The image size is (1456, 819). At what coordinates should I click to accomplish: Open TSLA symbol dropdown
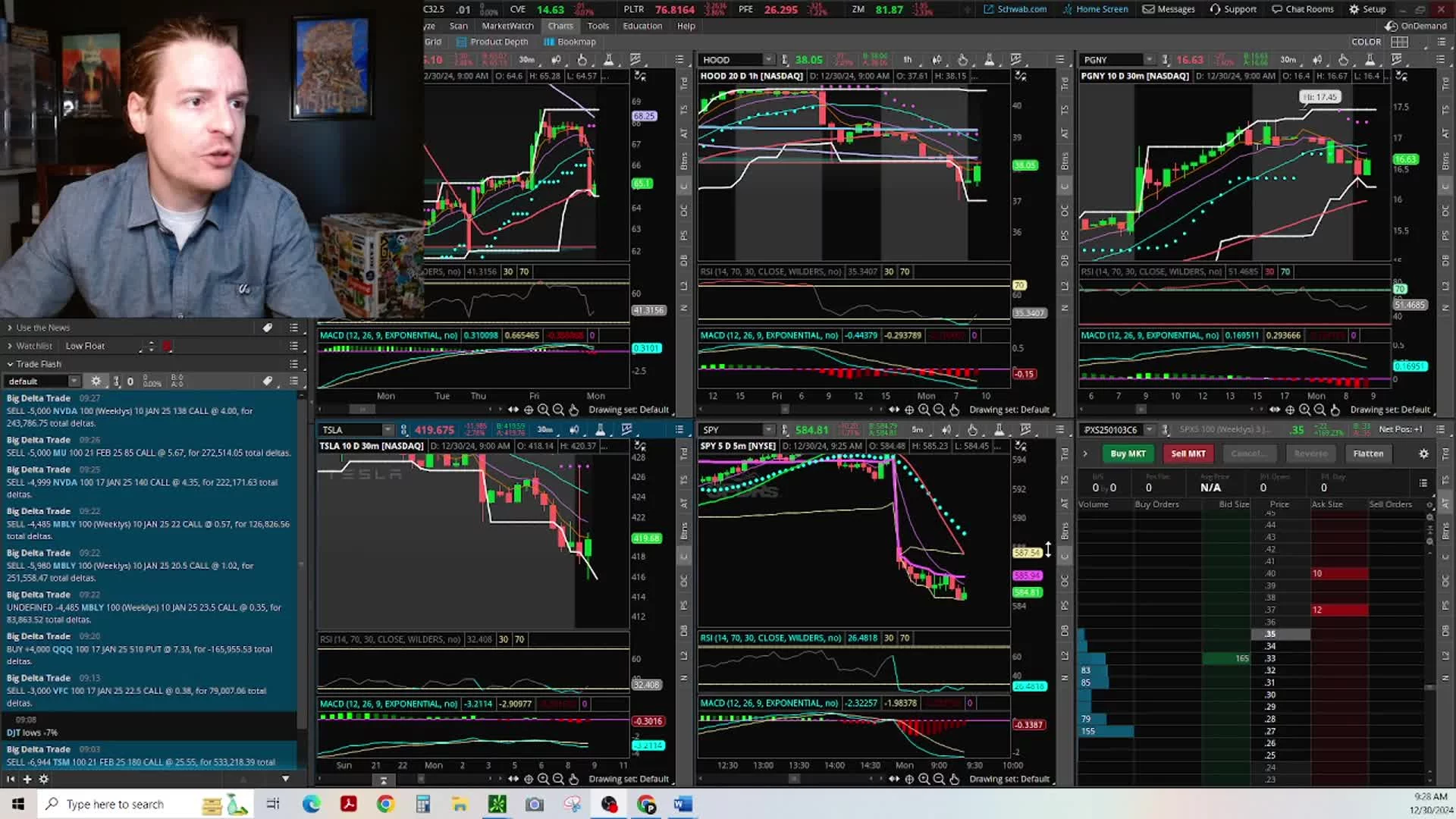[x=388, y=429]
